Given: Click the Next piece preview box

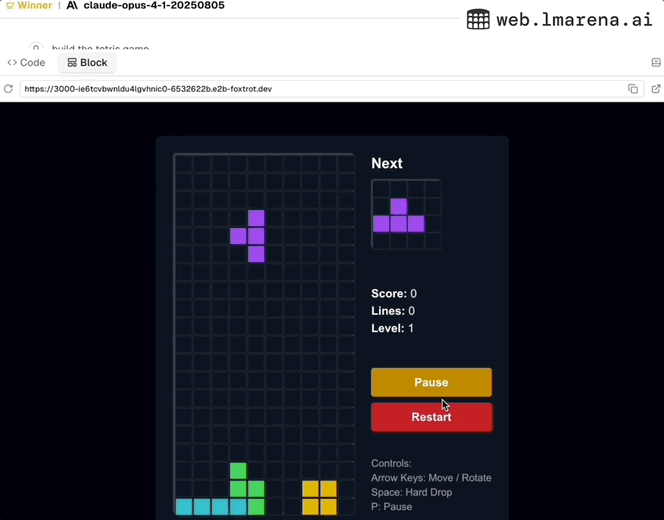Looking at the screenshot, I should (406, 215).
